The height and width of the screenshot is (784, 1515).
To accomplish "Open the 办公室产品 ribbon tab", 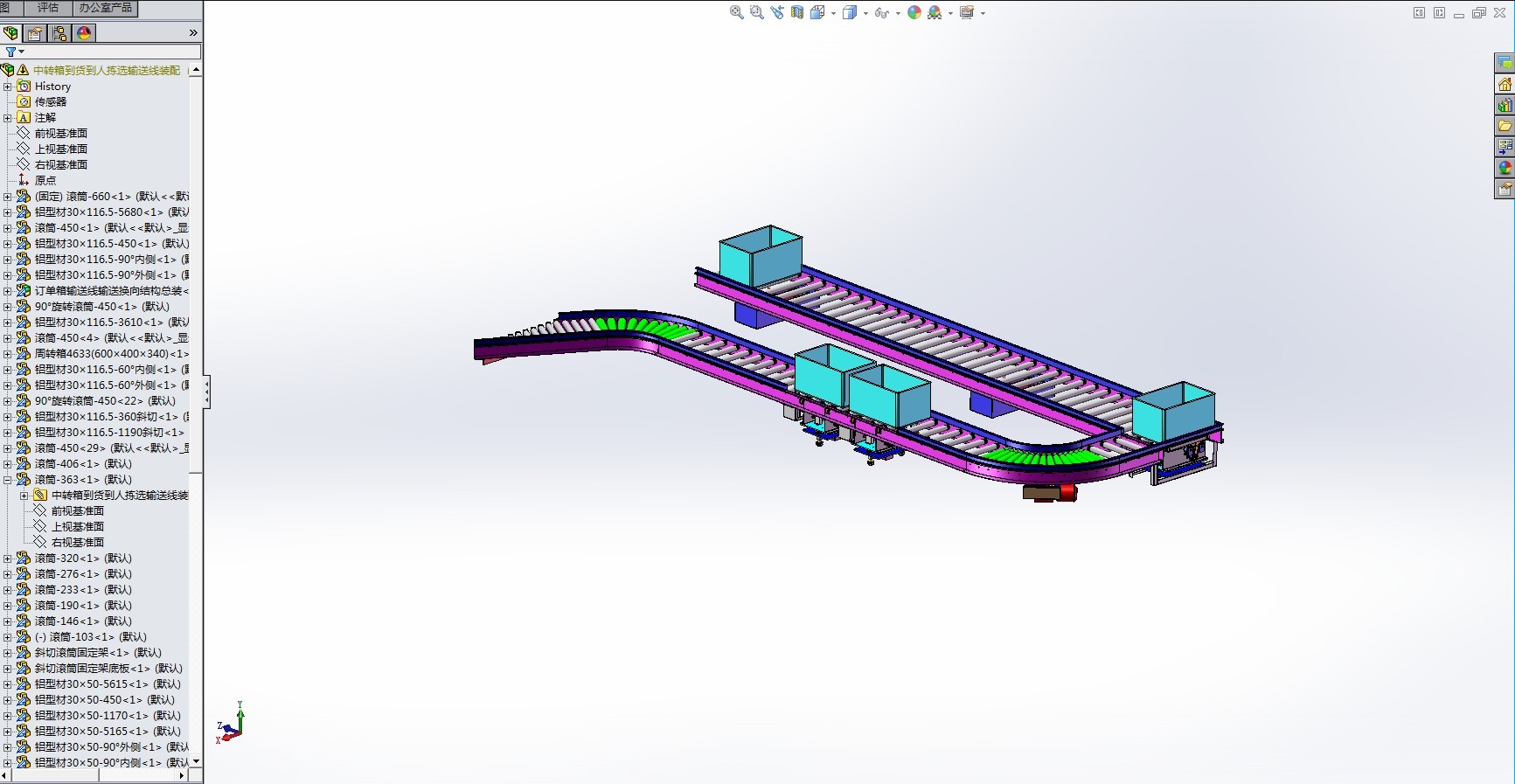I will (105, 8).
